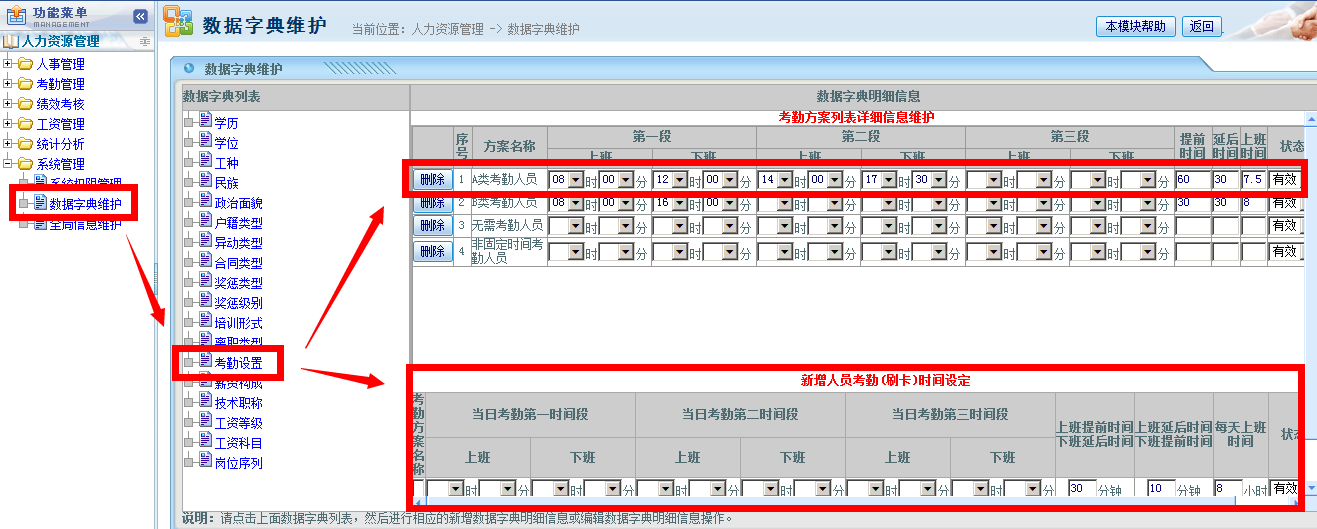Viewport: 1317px width, 529px height.
Task: Expand the 绩效考核 tree node
Action: click(x=8, y=104)
